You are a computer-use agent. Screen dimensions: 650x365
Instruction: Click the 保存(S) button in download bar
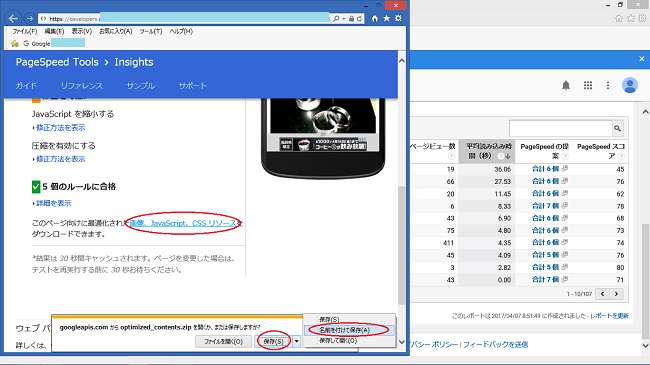(x=274, y=341)
